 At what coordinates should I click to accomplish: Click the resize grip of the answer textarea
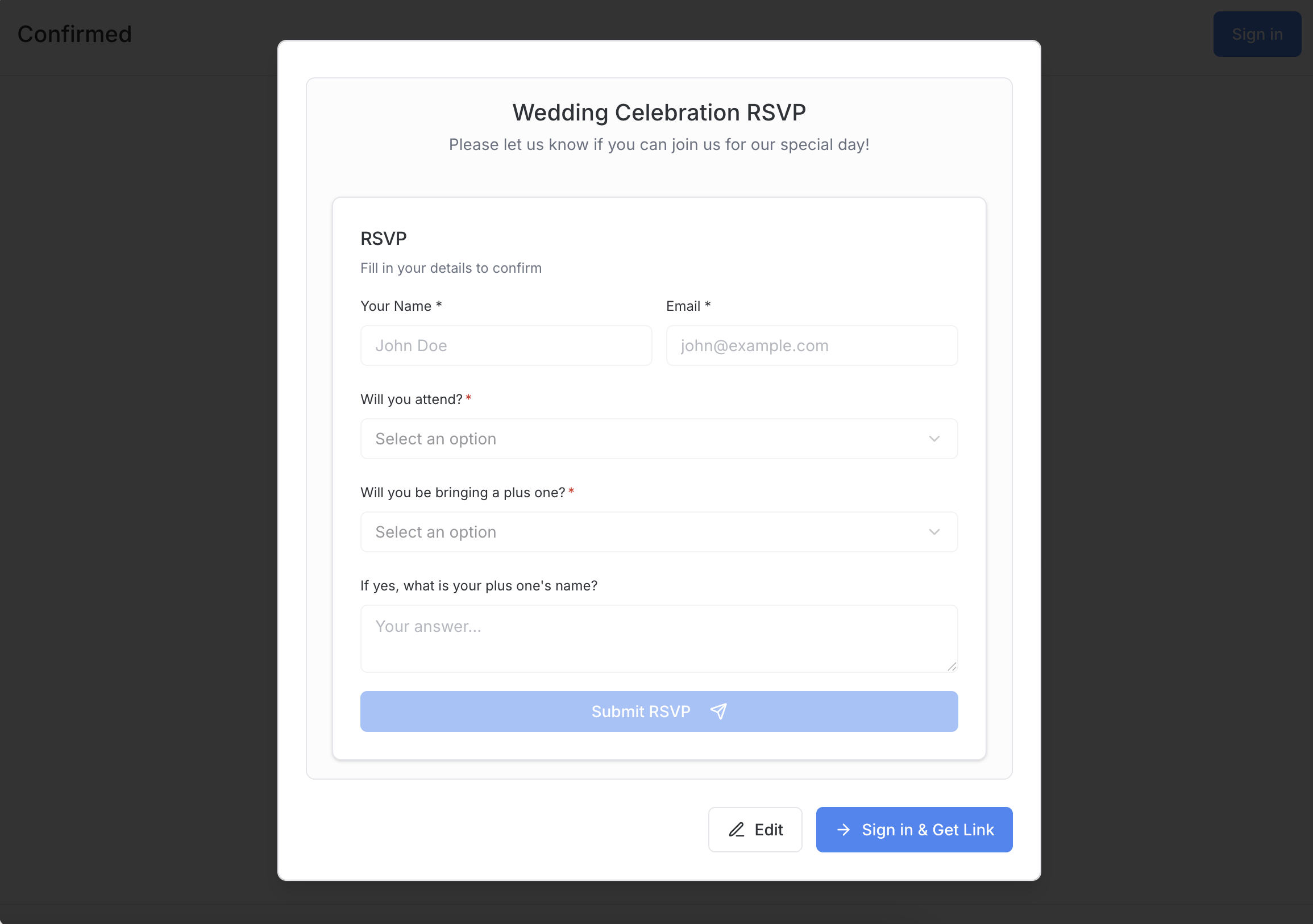(x=952, y=665)
